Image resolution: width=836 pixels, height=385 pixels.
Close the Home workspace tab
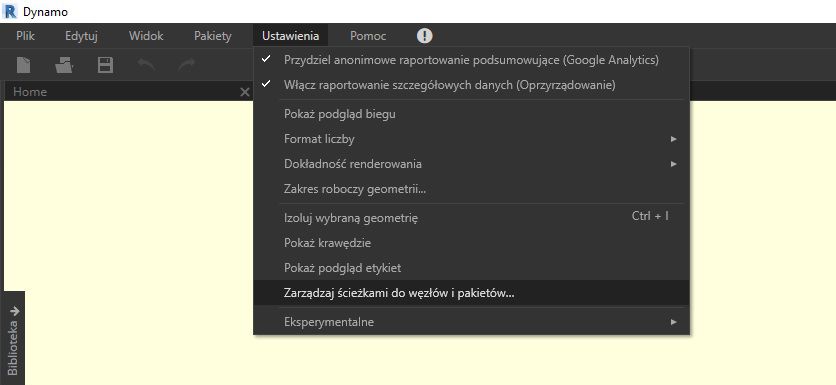pyautogui.click(x=245, y=92)
